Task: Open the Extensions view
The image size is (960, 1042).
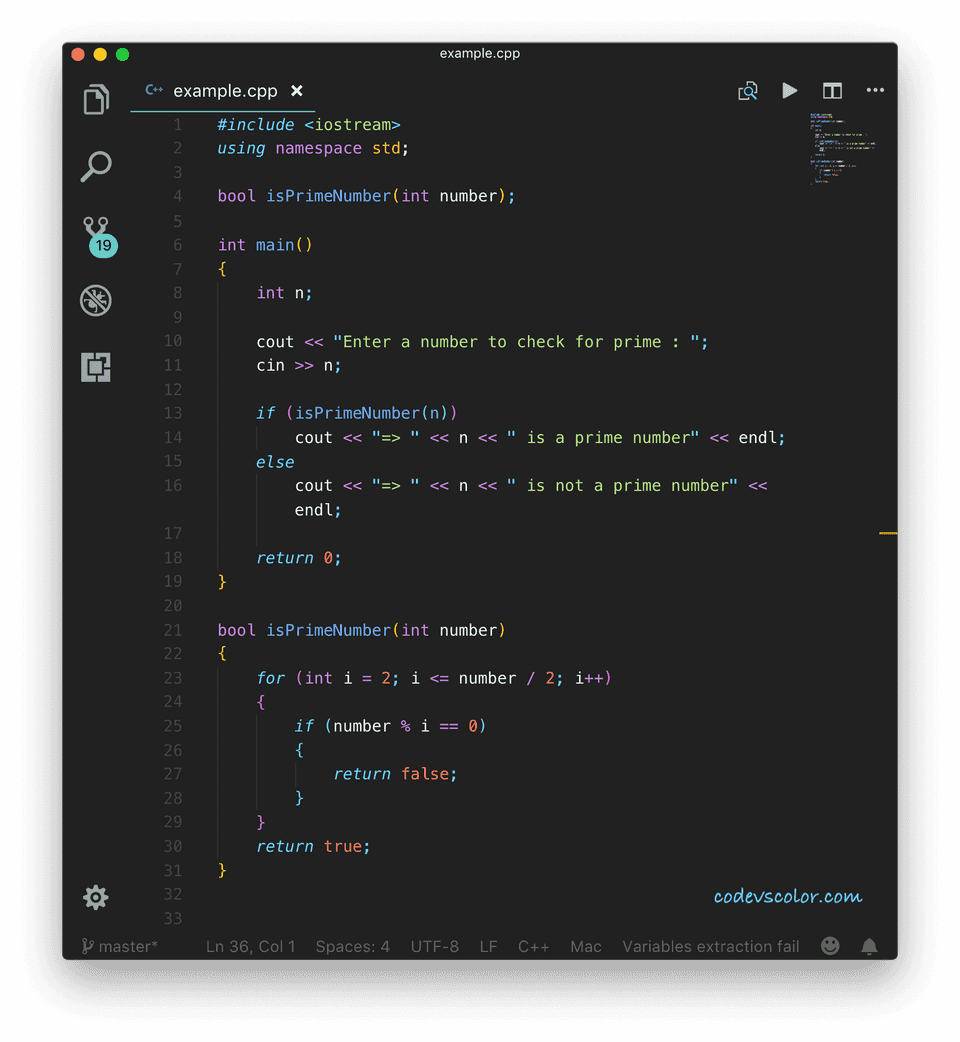Action: [x=95, y=367]
